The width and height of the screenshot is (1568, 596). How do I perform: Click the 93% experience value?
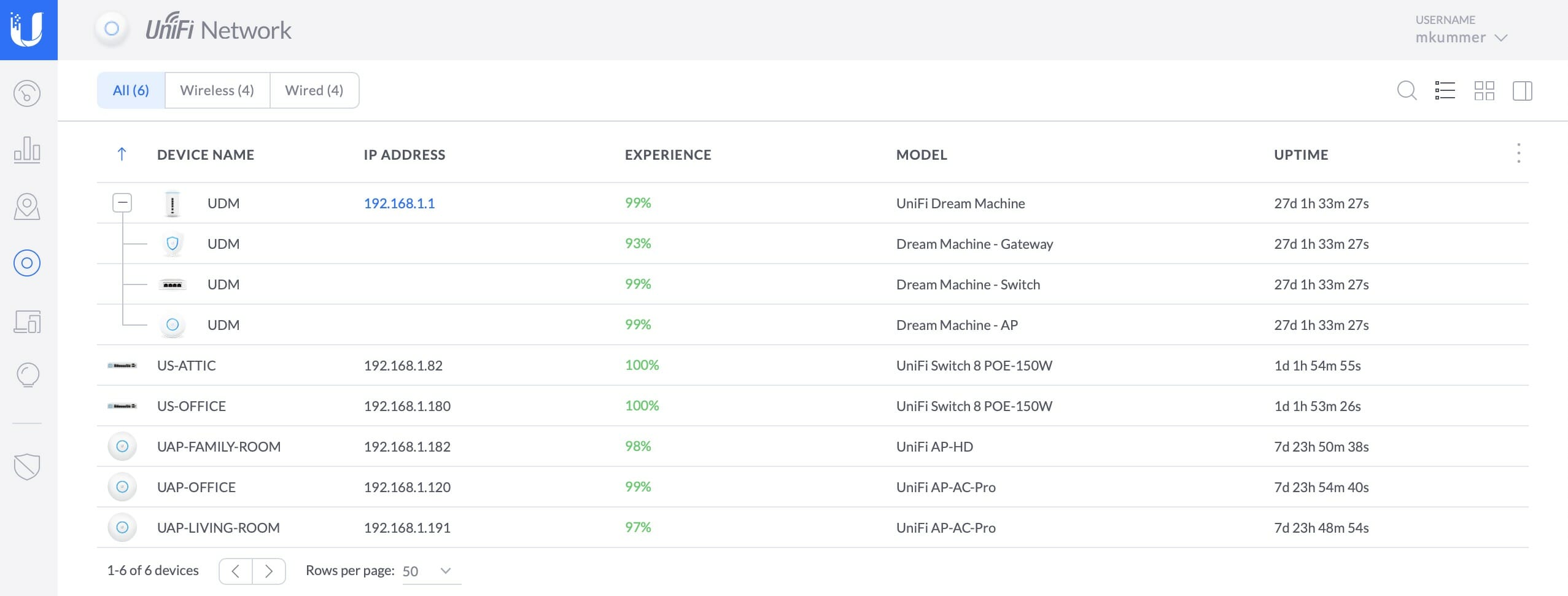(x=638, y=243)
